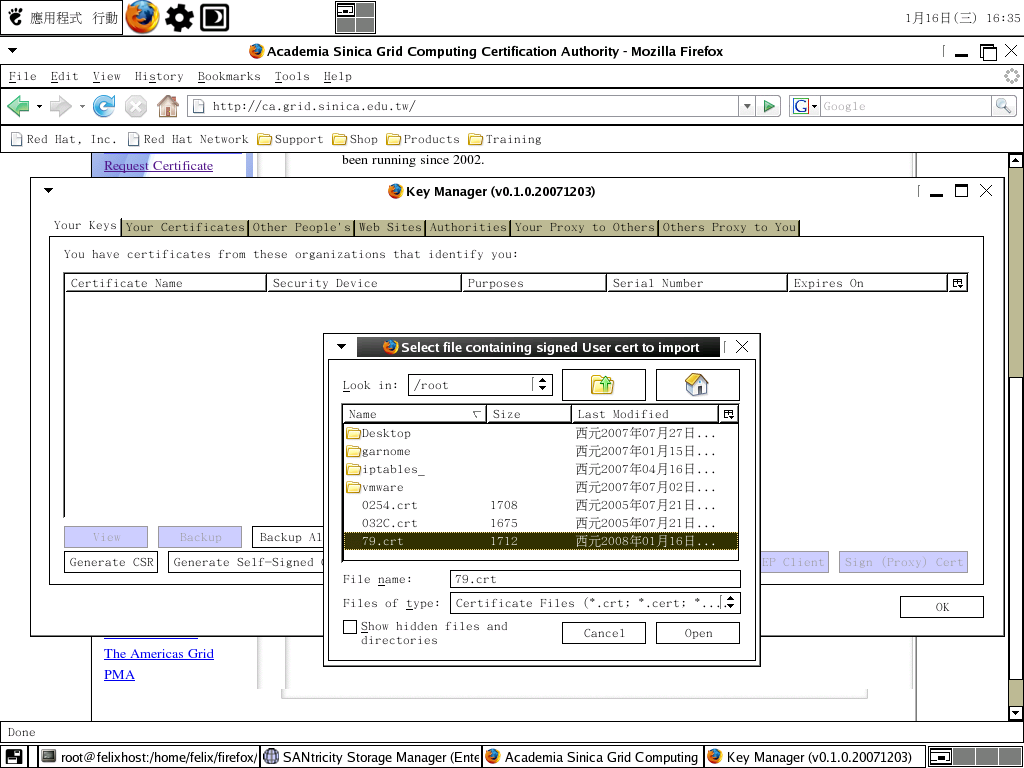The height and width of the screenshot is (768, 1024).
Task: Click scrollbar up arrow on web page
Action: pyautogui.click(x=1015, y=160)
